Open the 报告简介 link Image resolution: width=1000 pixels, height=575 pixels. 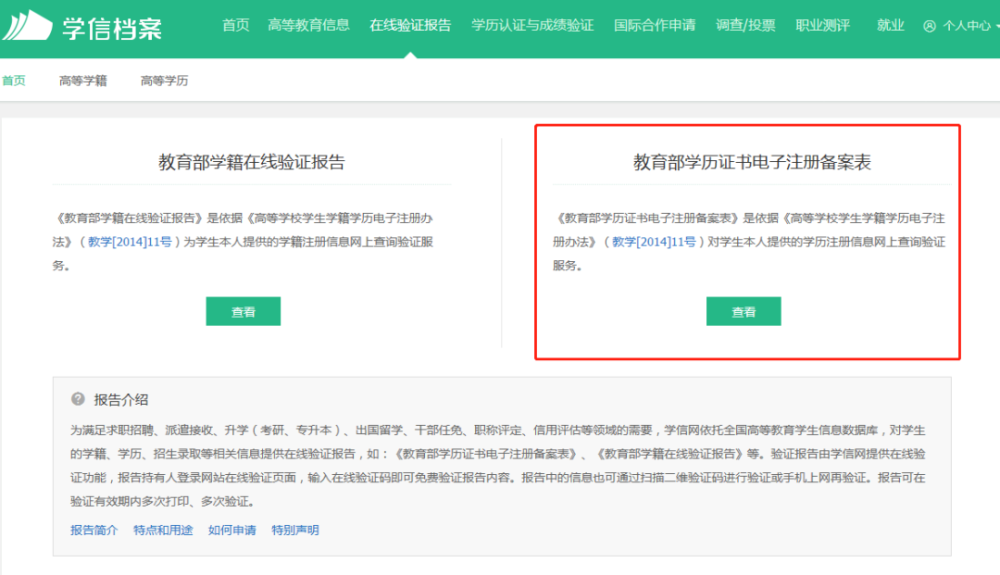(x=94, y=530)
